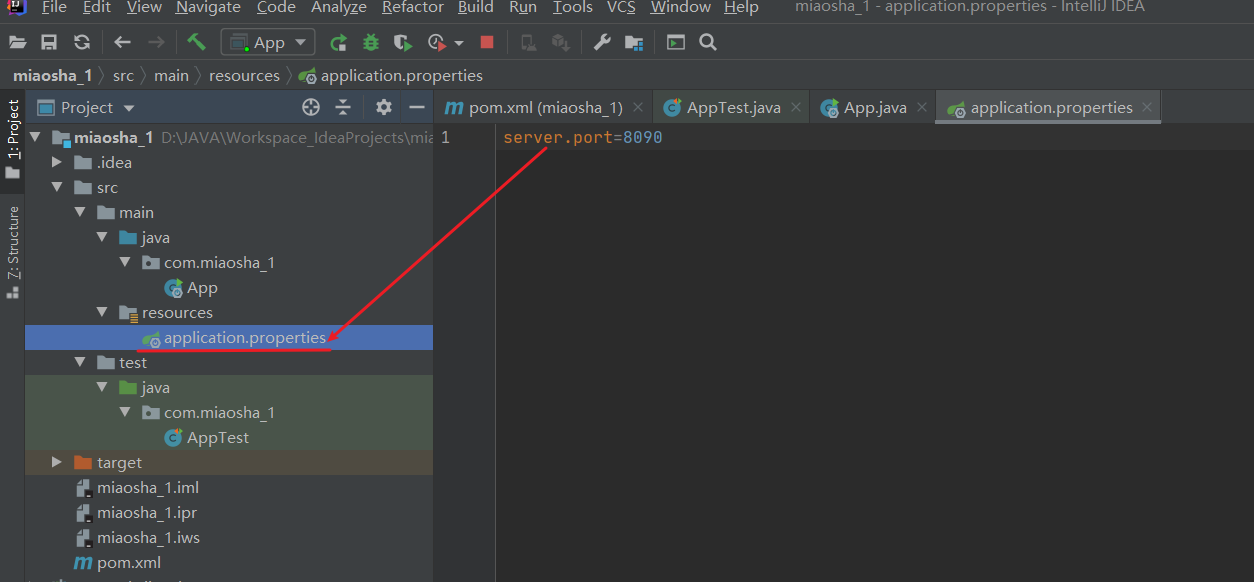This screenshot has width=1254, height=582.
Task: Build the project with the hammer icon
Action: coord(196,42)
